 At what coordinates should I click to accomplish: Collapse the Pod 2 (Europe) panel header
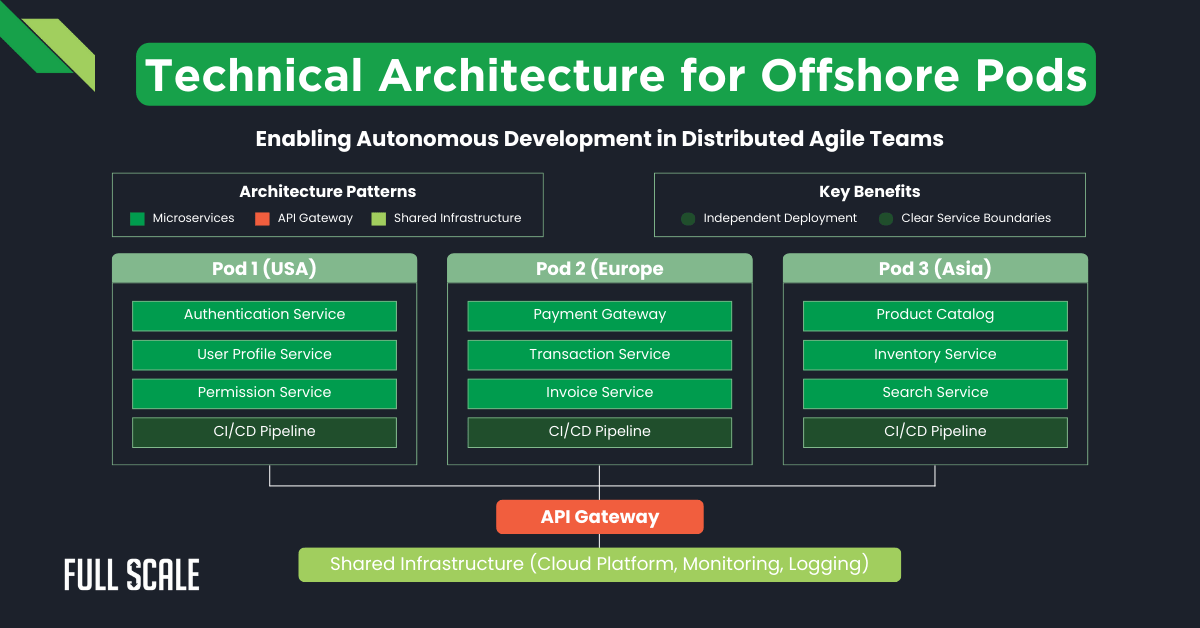599,268
